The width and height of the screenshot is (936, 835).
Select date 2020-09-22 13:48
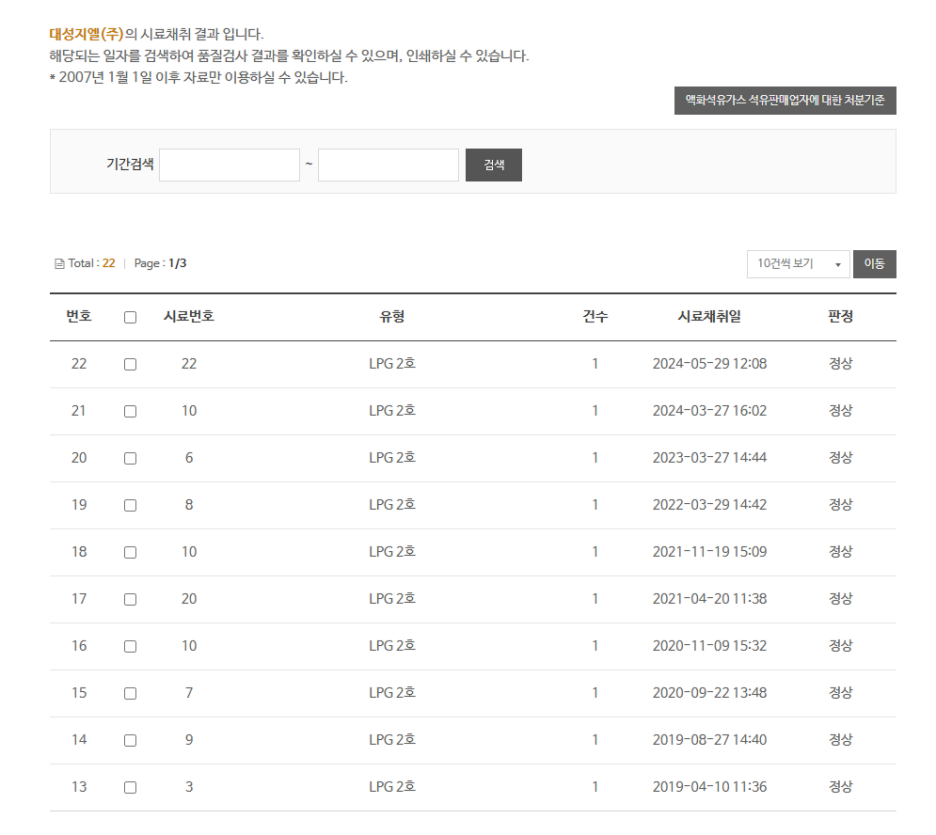click(709, 693)
